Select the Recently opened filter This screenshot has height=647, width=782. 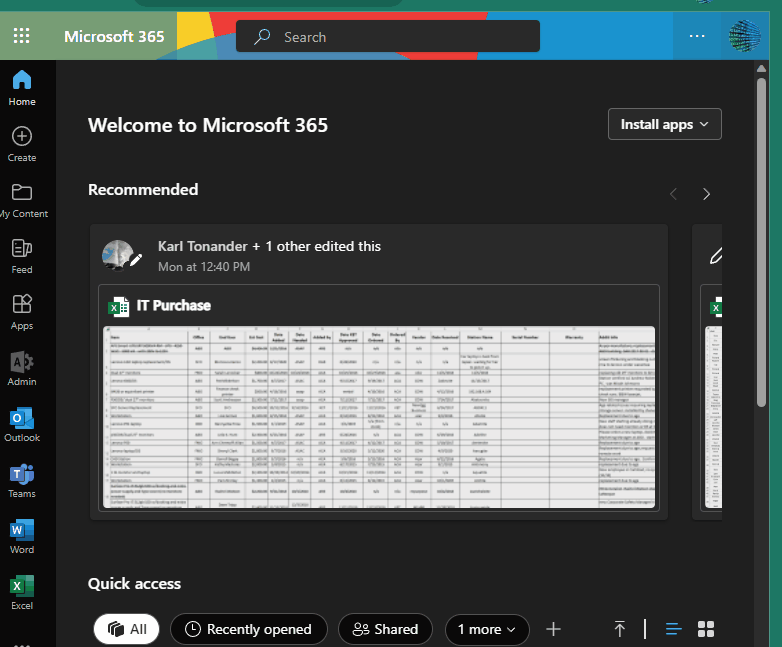point(249,629)
